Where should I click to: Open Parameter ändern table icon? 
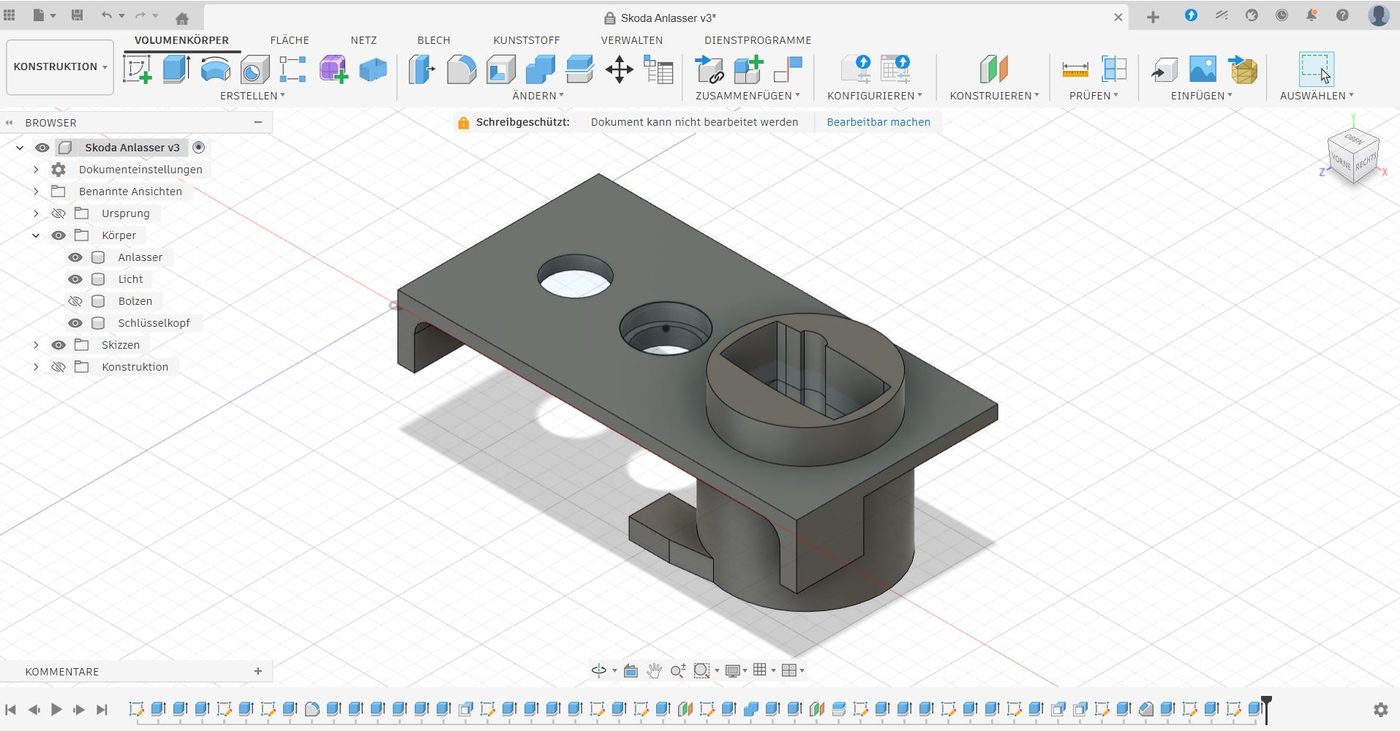click(658, 69)
